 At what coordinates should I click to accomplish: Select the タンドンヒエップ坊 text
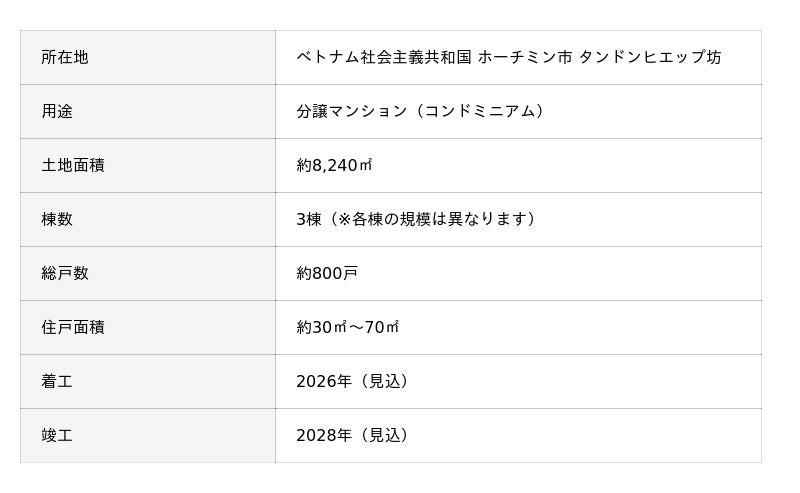[651, 58]
